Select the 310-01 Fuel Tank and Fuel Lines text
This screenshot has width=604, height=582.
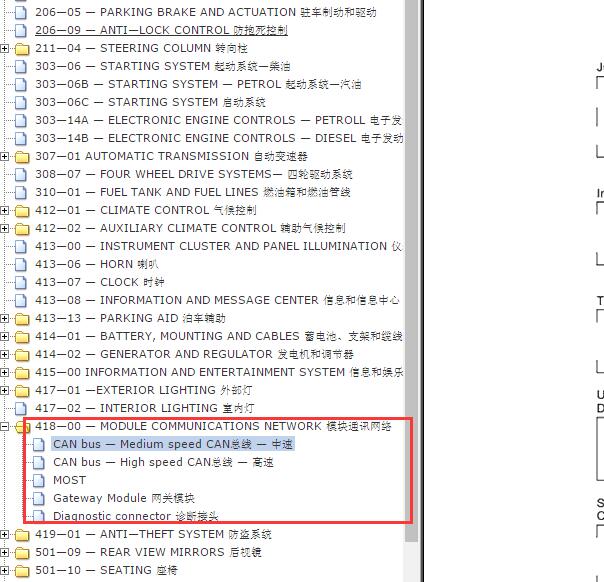pos(193,192)
